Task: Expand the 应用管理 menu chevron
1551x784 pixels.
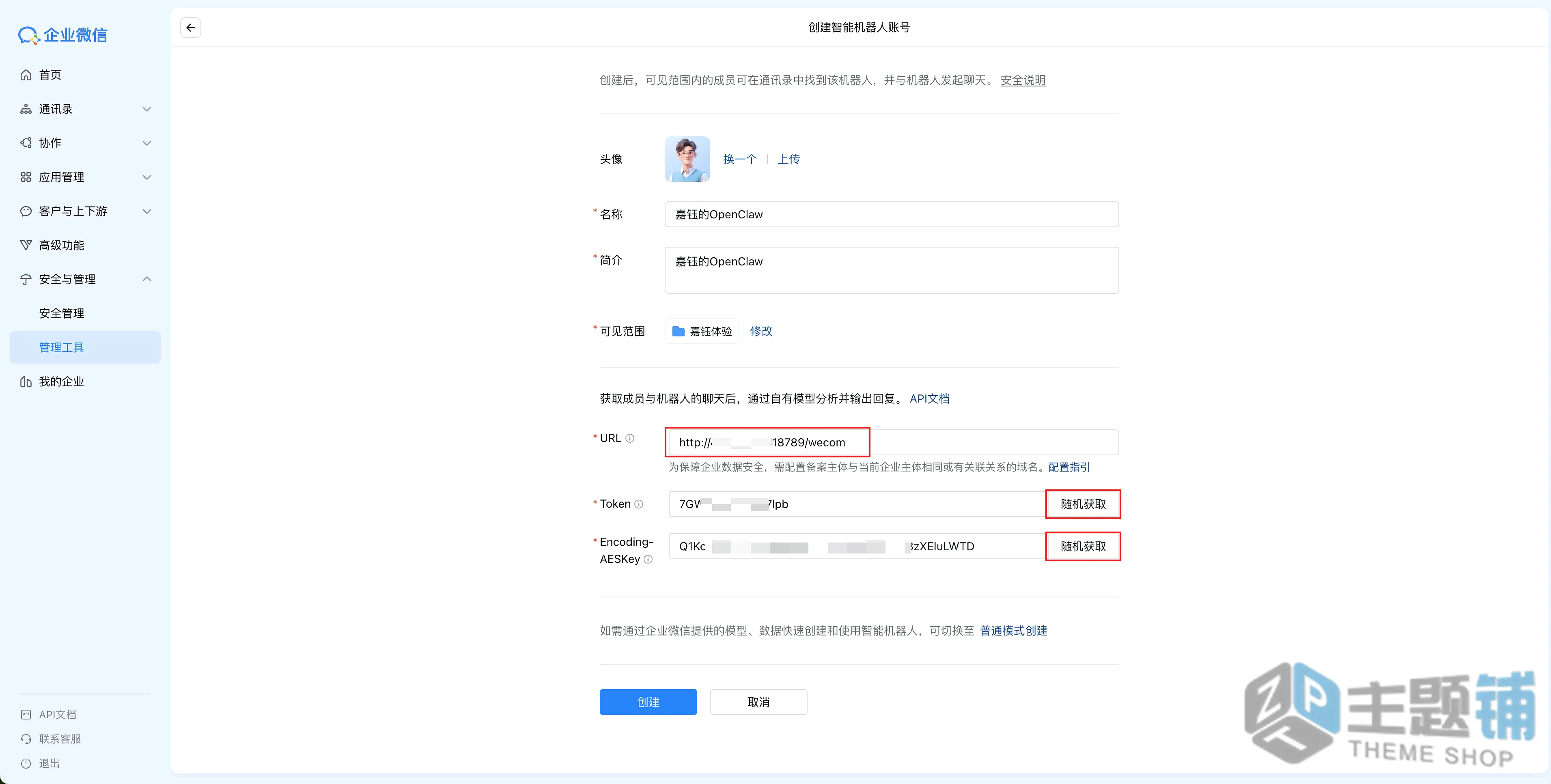Action: point(146,177)
